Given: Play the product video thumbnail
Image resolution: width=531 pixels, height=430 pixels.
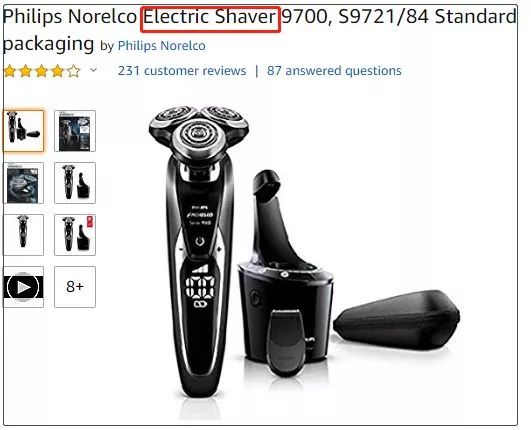Looking at the screenshot, I should click(x=24, y=287).
